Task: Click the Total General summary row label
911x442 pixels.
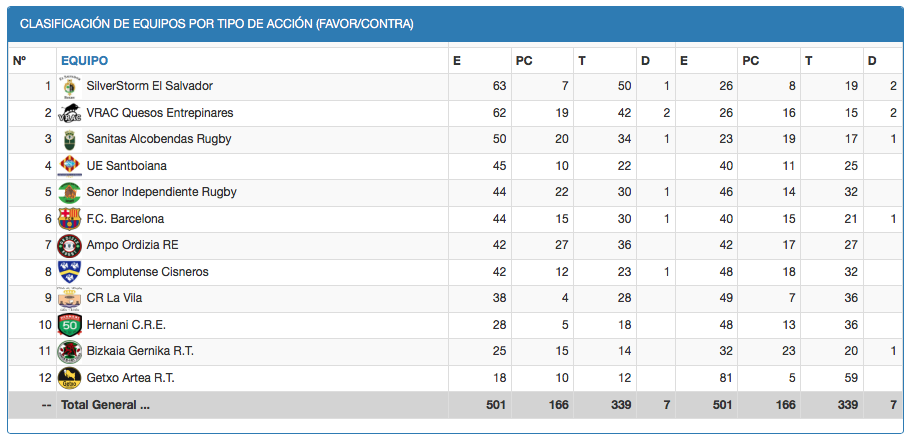Action: (105, 405)
